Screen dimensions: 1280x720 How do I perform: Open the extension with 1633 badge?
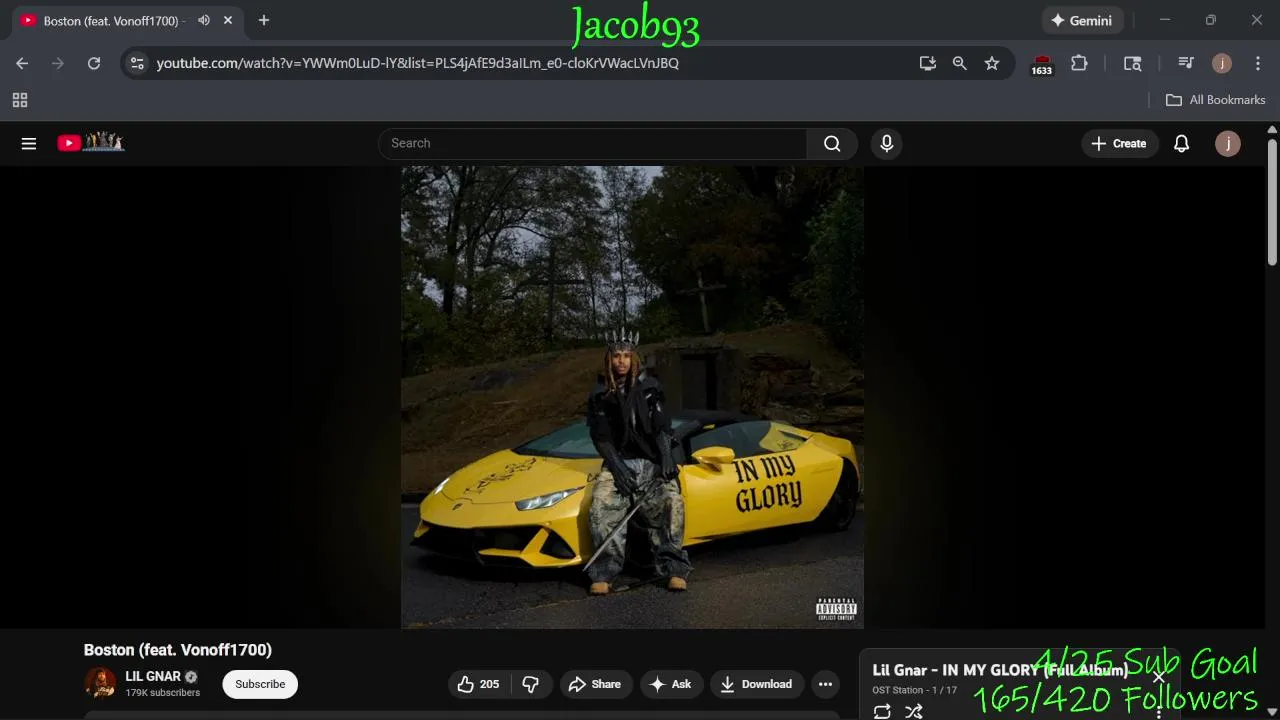click(x=1042, y=64)
